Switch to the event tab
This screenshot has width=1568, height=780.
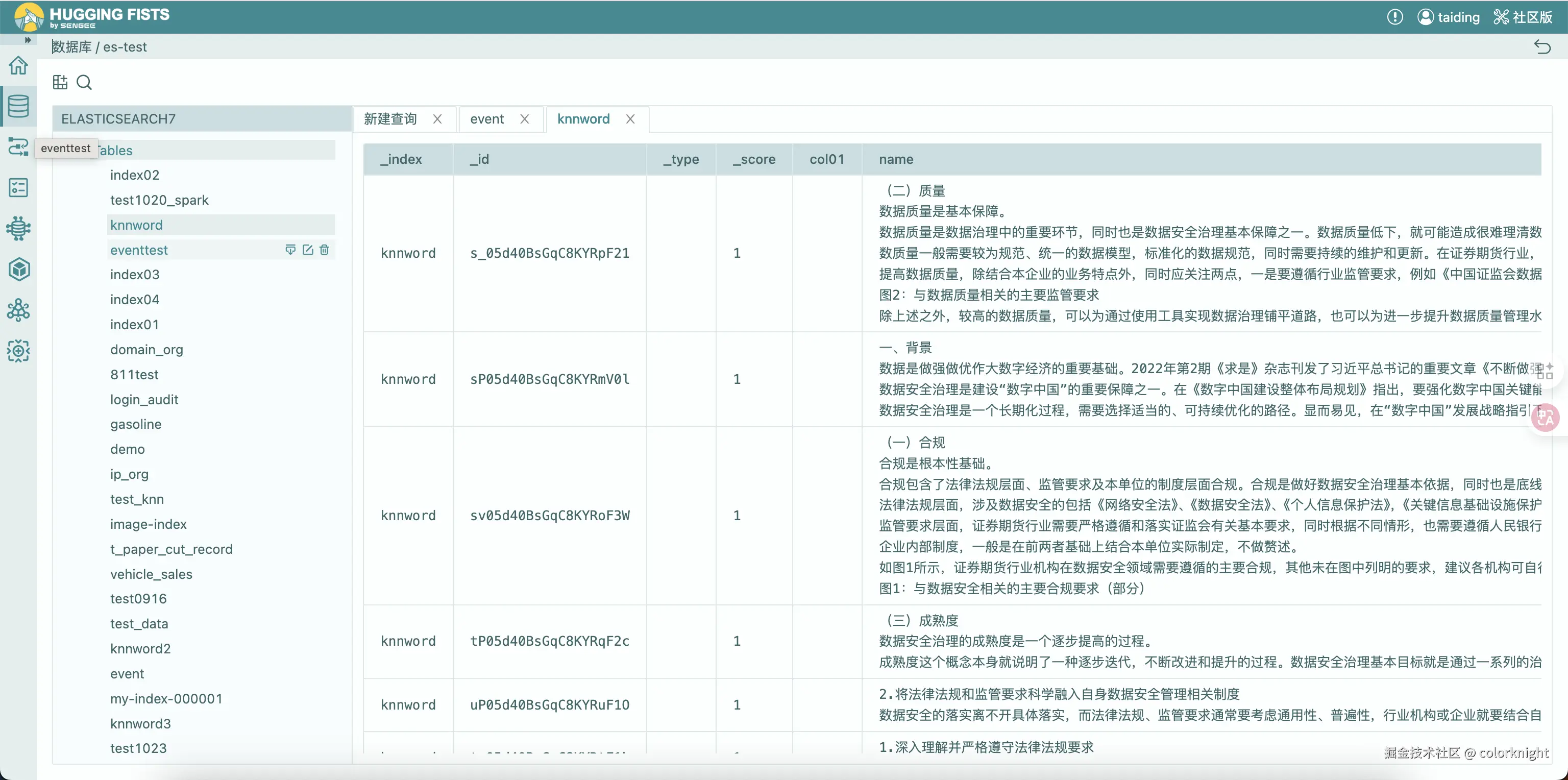(x=486, y=119)
